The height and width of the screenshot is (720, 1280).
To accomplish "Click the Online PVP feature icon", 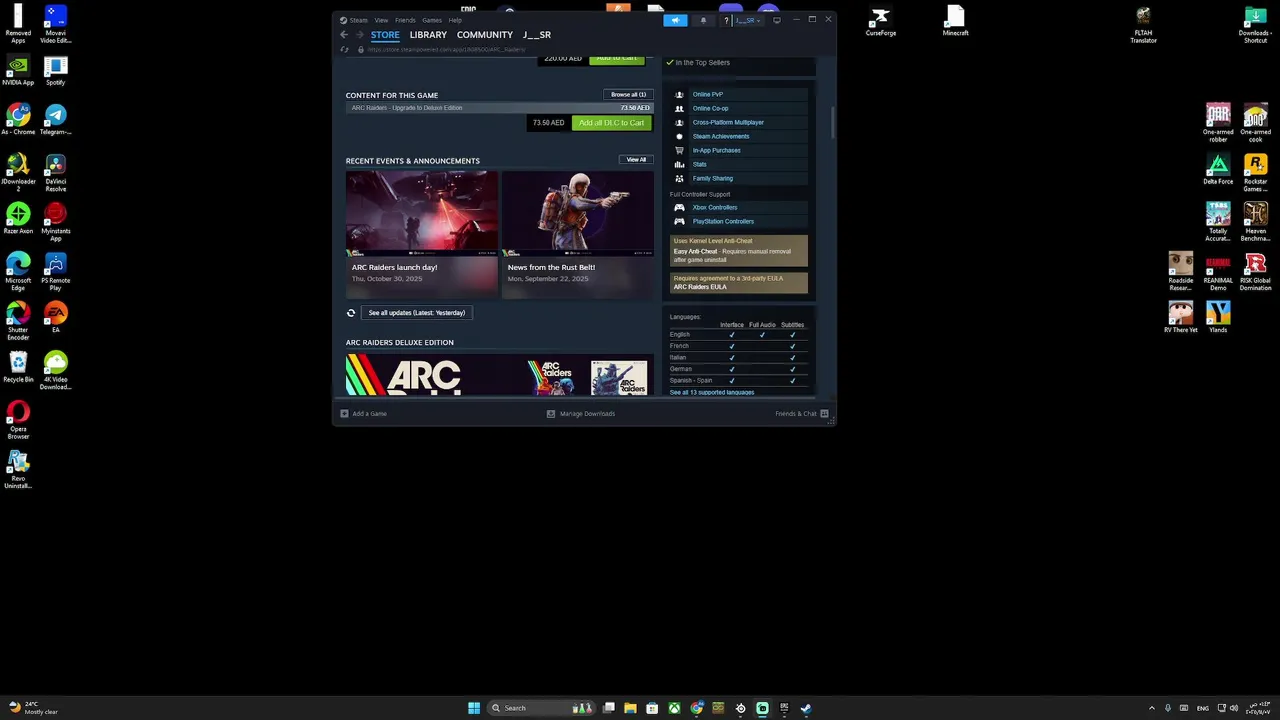I will point(680,94).
